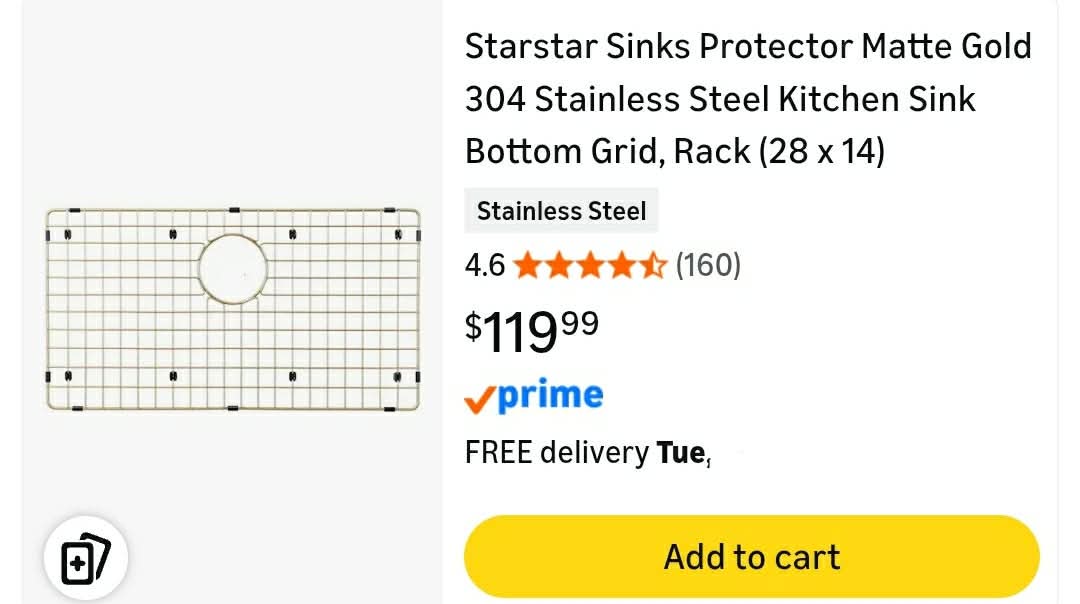Click the $119.99 price
1080x604 pixels.
click(x=532, y=332)
